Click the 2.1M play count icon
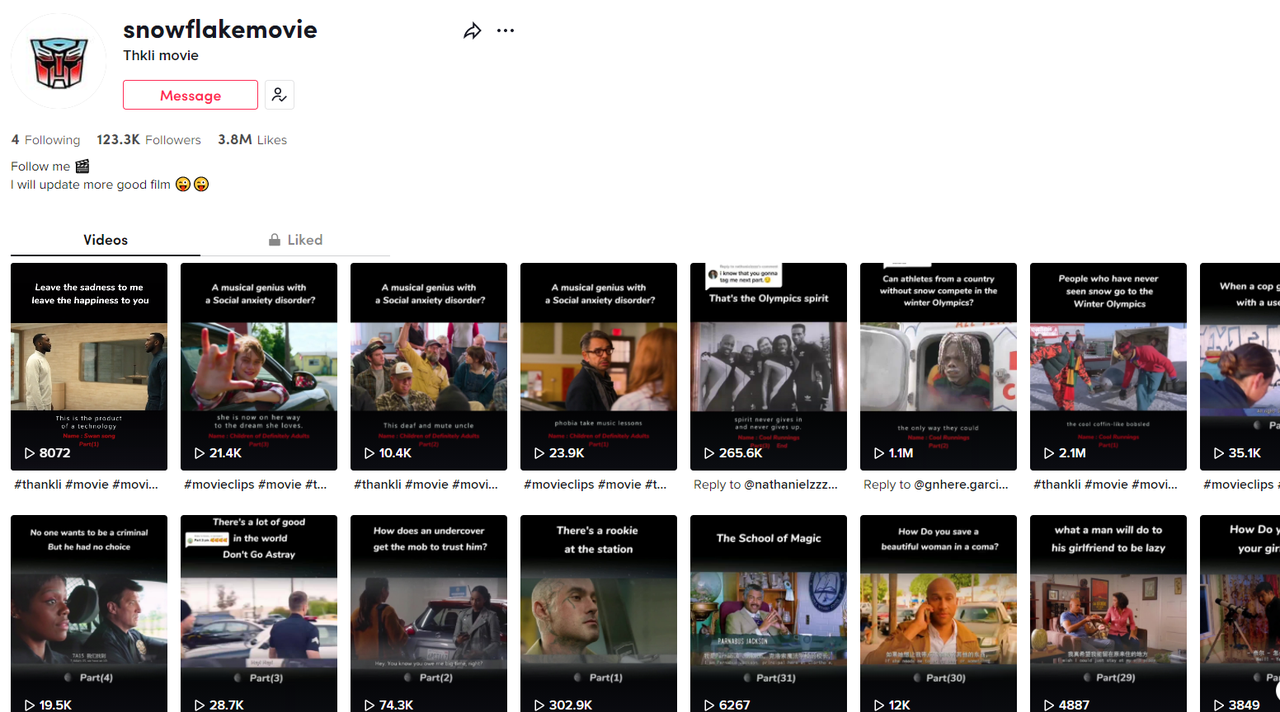 (x=1050, y=453)
